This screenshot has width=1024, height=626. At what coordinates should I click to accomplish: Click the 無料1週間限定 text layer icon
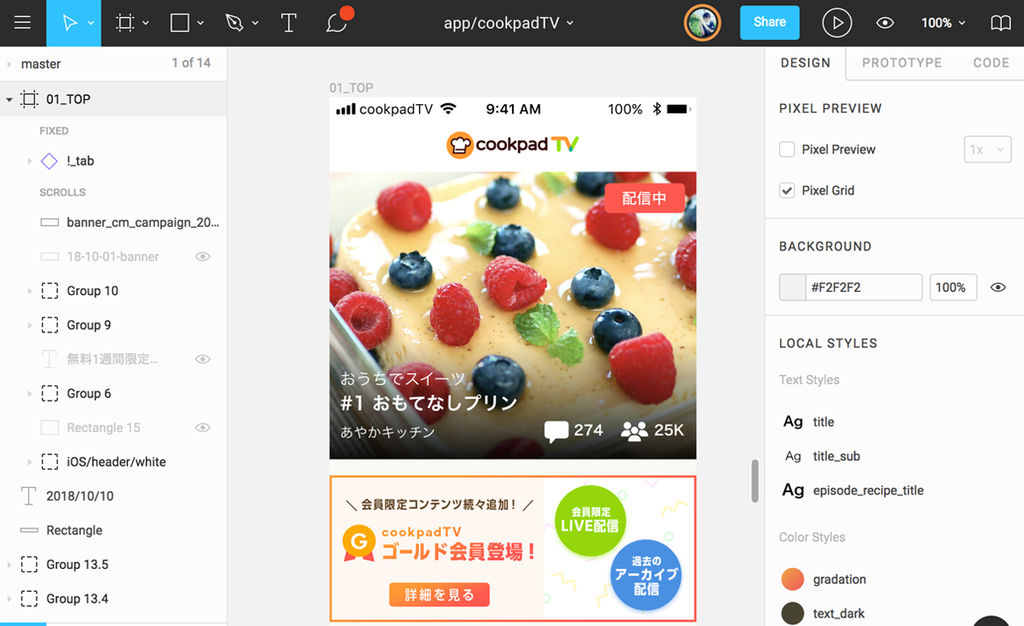coord(49,359)
